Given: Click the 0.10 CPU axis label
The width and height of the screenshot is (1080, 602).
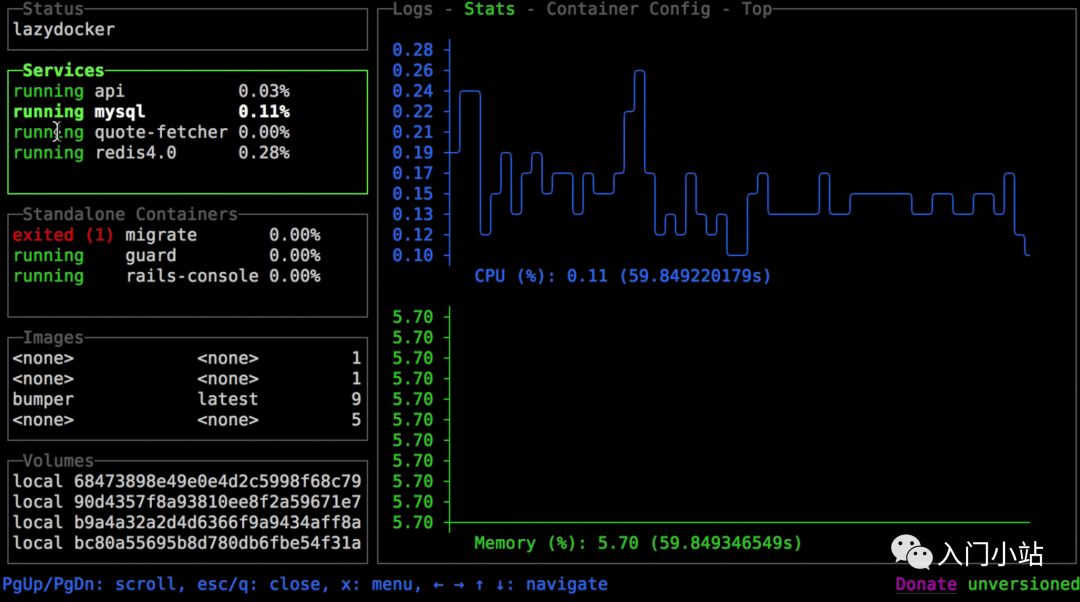Looking at the screenshot, I should pos(413,256).
